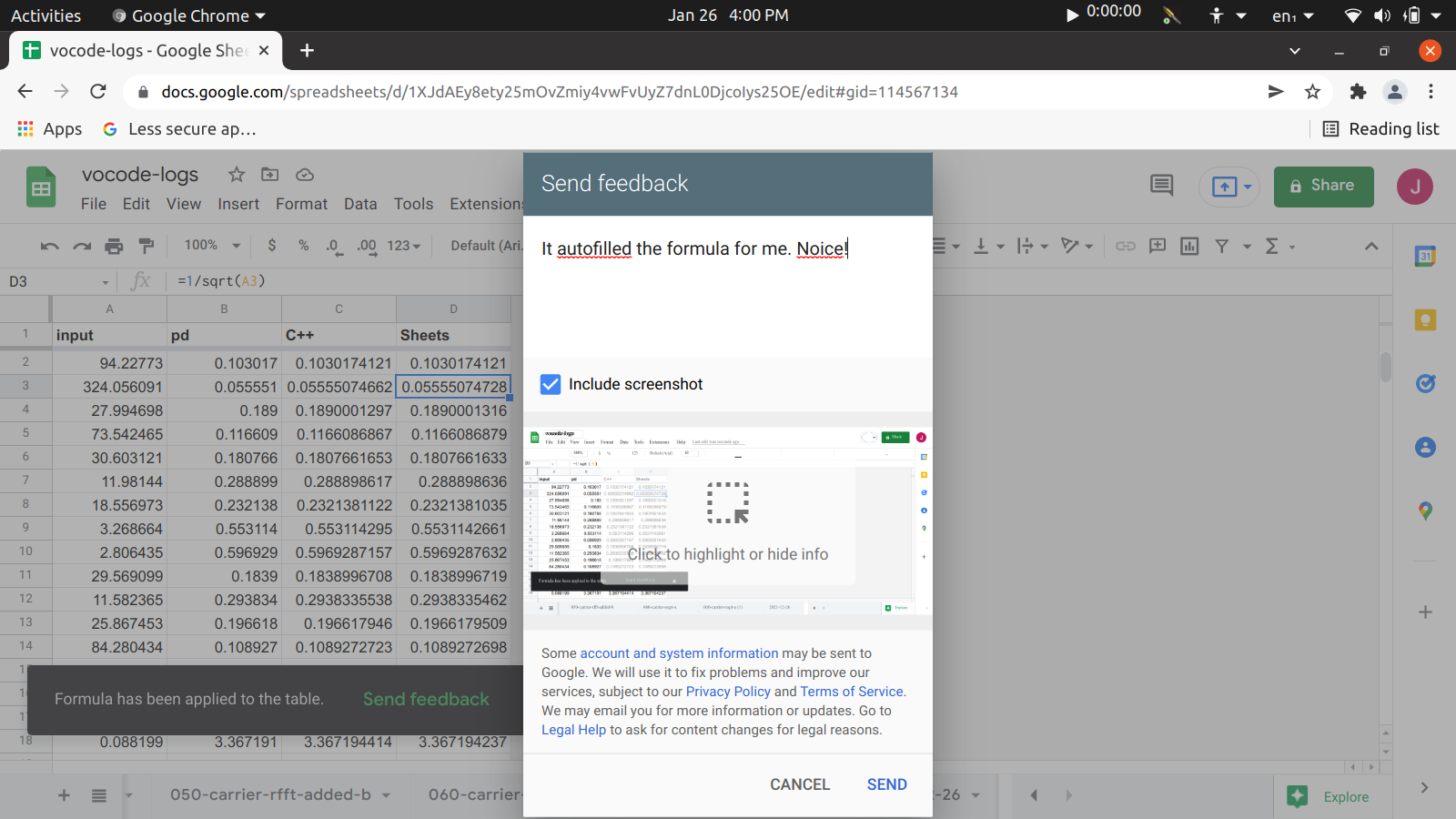Click the formula bar showing =1/sqrt(A3)
This screenshot has height=819, width=1456.
tap(346, 281)
